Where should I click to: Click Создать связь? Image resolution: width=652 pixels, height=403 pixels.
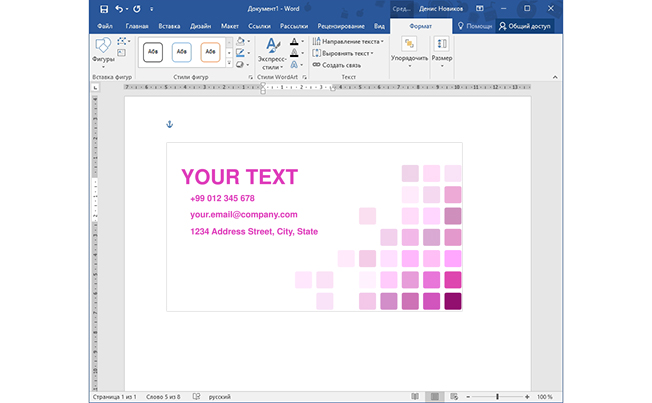pos(337,65)
